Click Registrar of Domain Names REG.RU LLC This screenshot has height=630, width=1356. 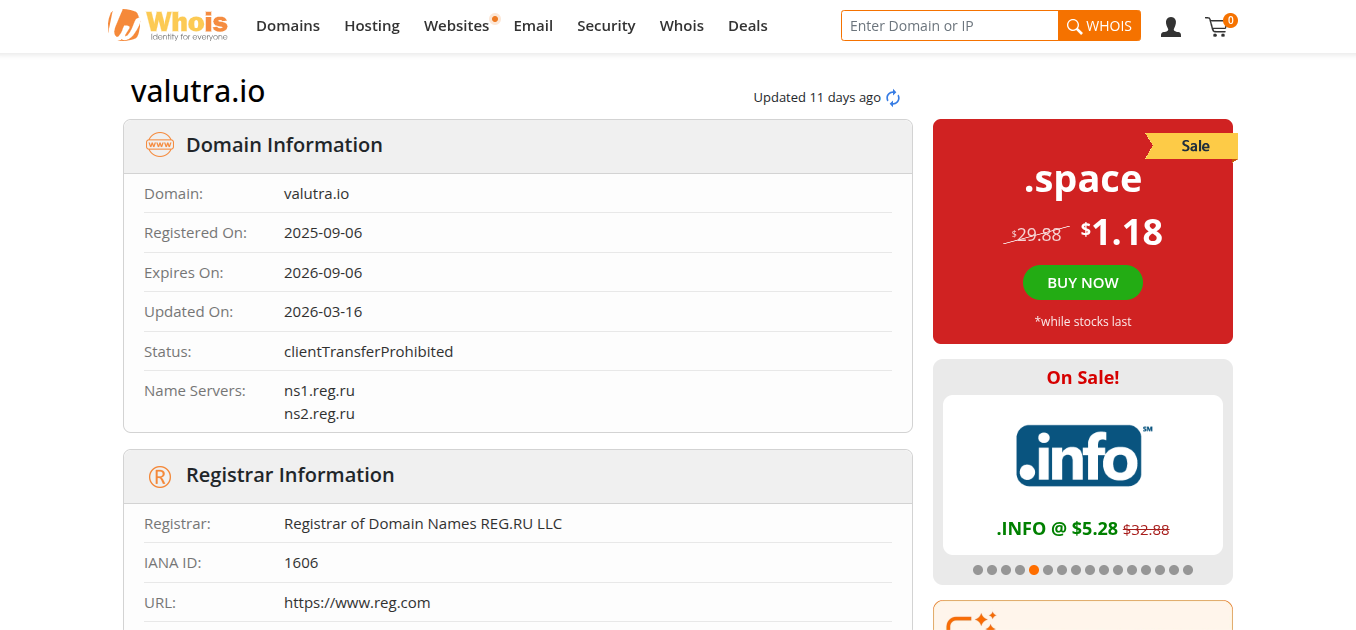(x=423, y=524)
